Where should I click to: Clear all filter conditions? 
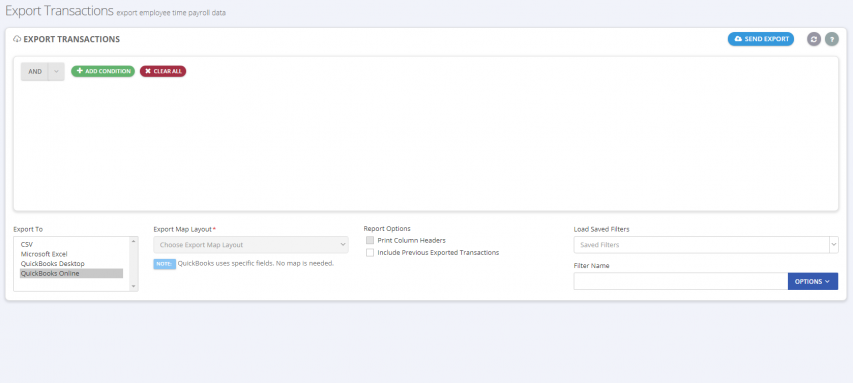point(163,71)
